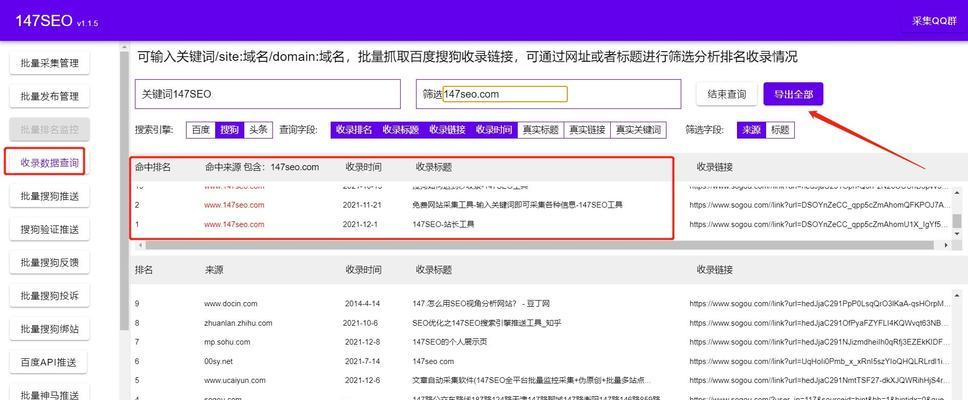This screenshot has width=968, height=400.
Task: Select 百度 search engine
Action: coord(201,130)
